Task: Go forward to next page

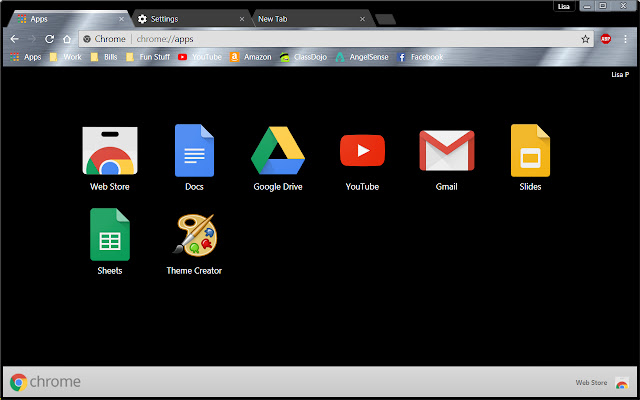Action: pos(32,39)
